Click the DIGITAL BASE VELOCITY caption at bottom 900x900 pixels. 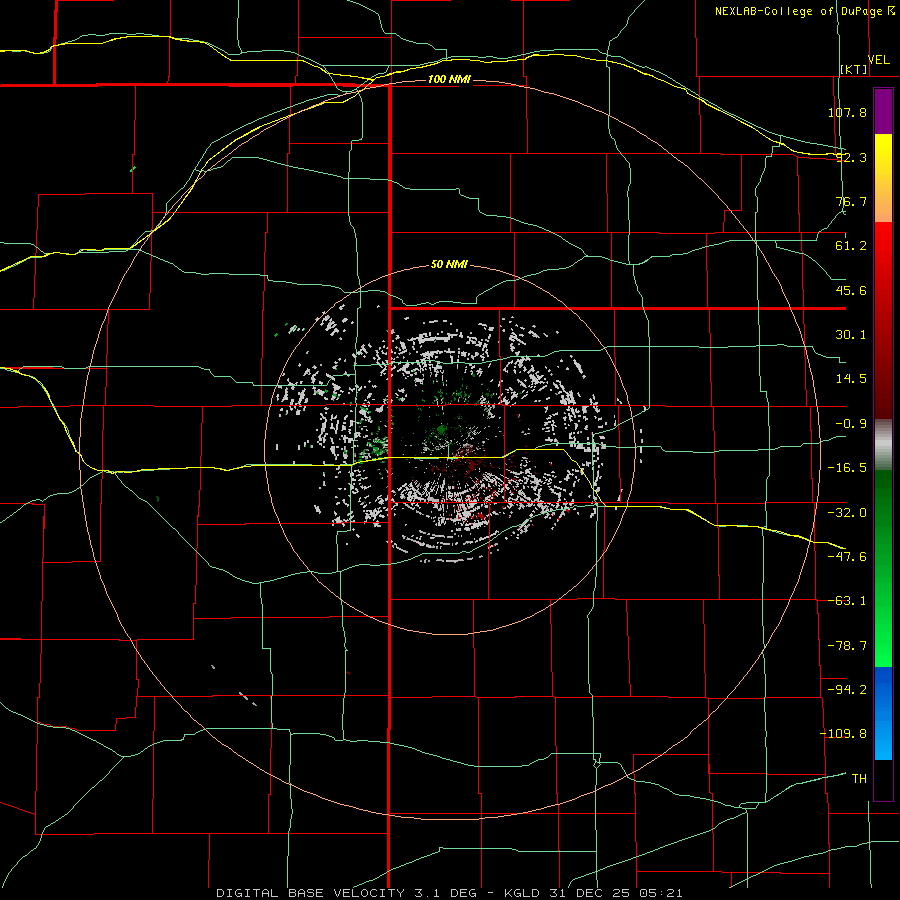312,893
